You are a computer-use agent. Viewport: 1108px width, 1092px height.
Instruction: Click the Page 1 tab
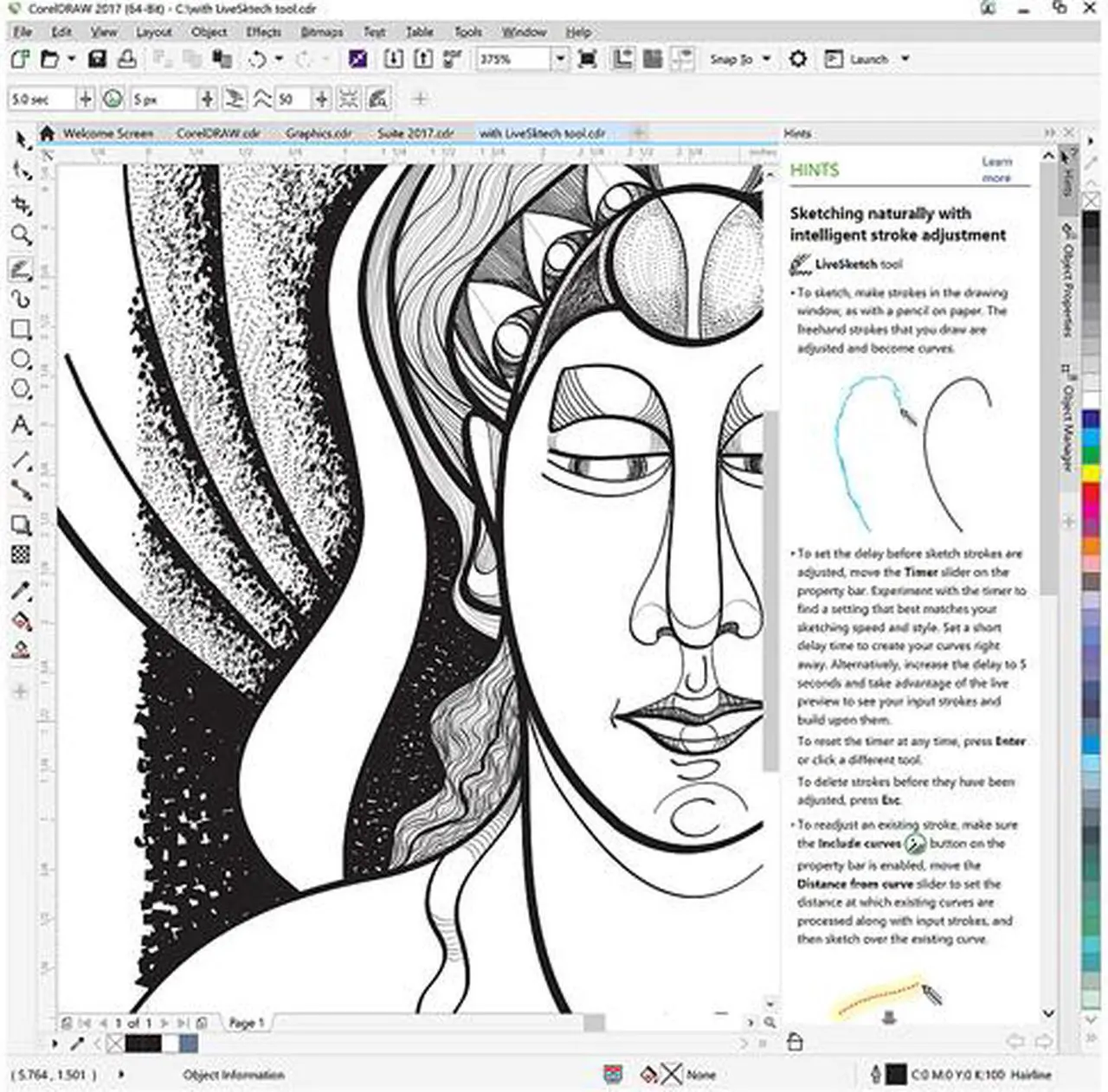[x=246, y=1023]
